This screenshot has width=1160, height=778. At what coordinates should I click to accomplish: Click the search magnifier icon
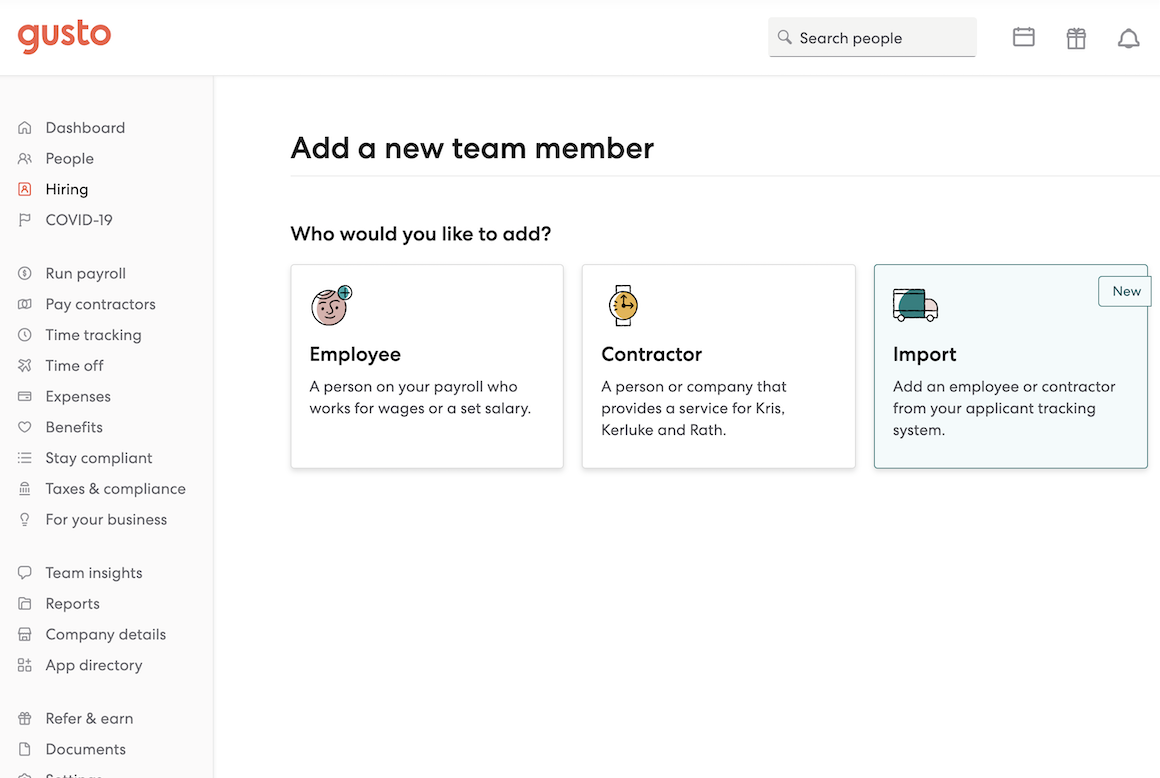tap(784, 37)
